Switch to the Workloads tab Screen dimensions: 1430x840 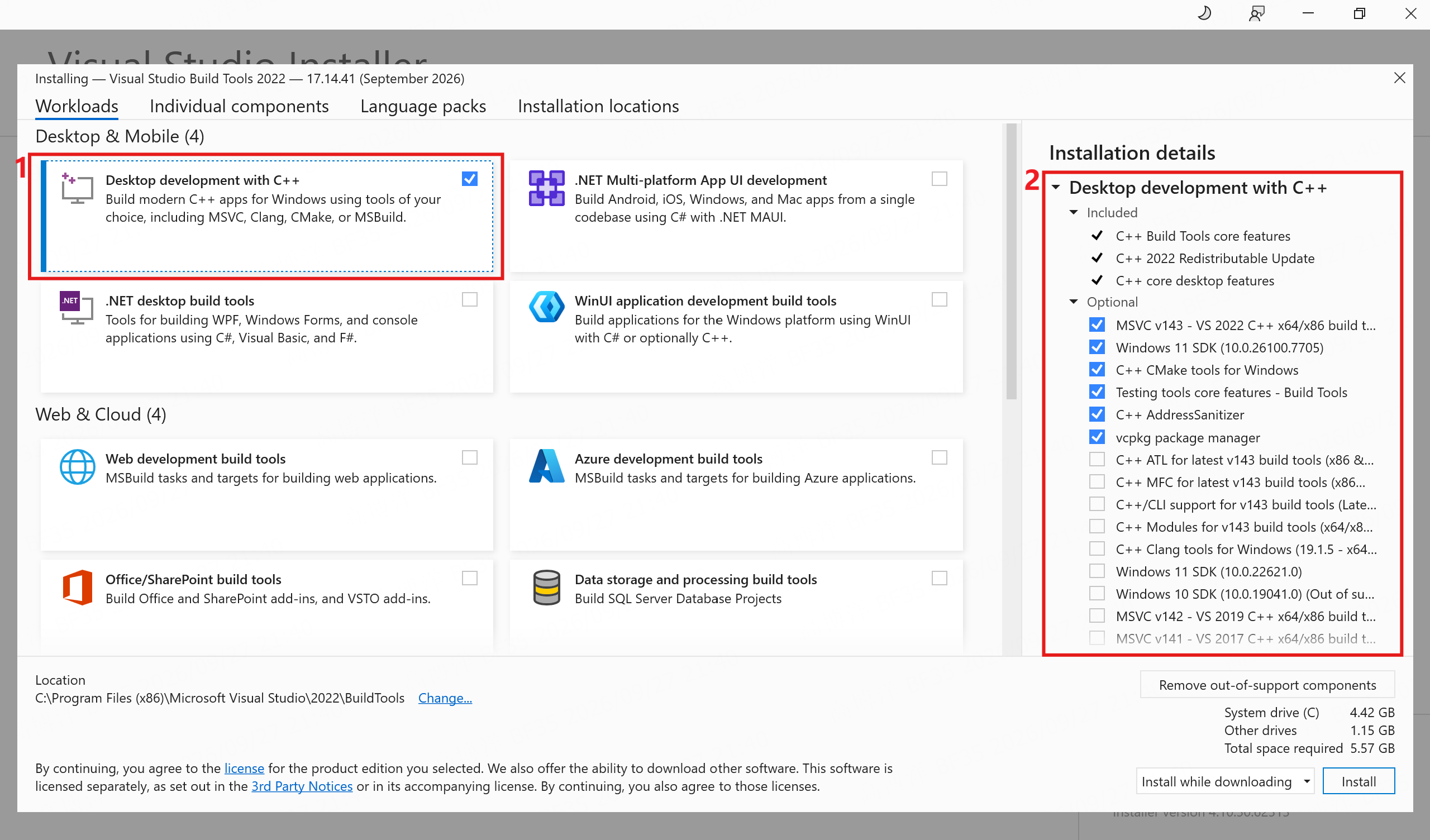point(77,106)
